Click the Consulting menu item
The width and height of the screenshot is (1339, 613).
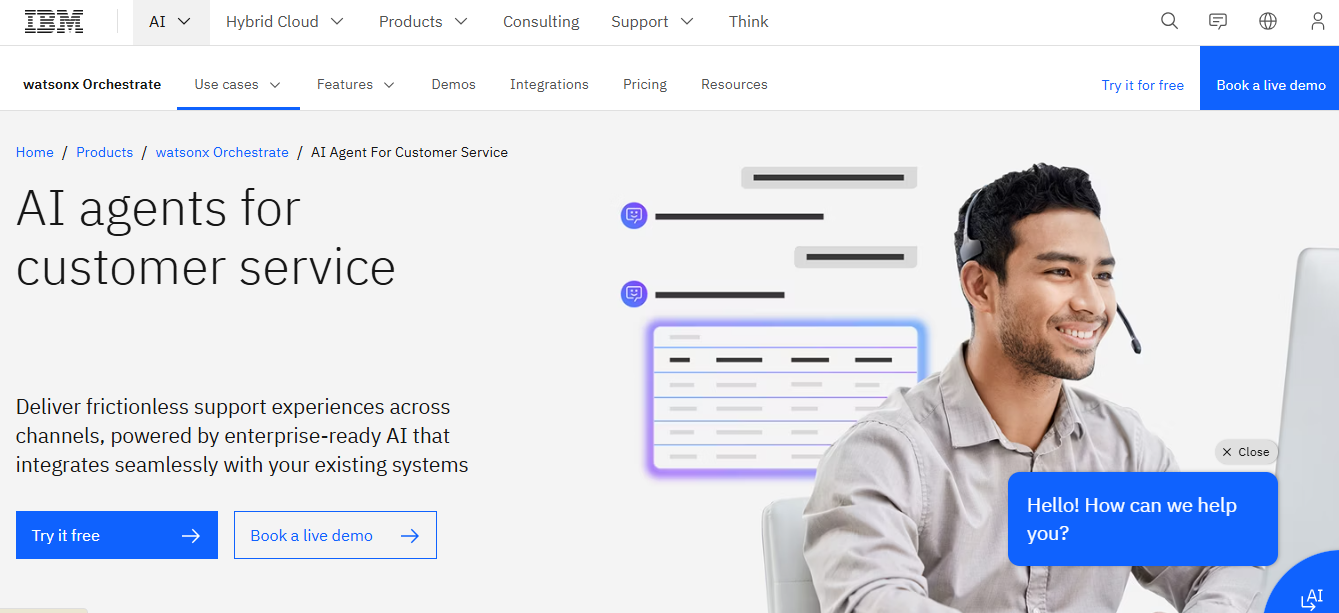(541, 21)
